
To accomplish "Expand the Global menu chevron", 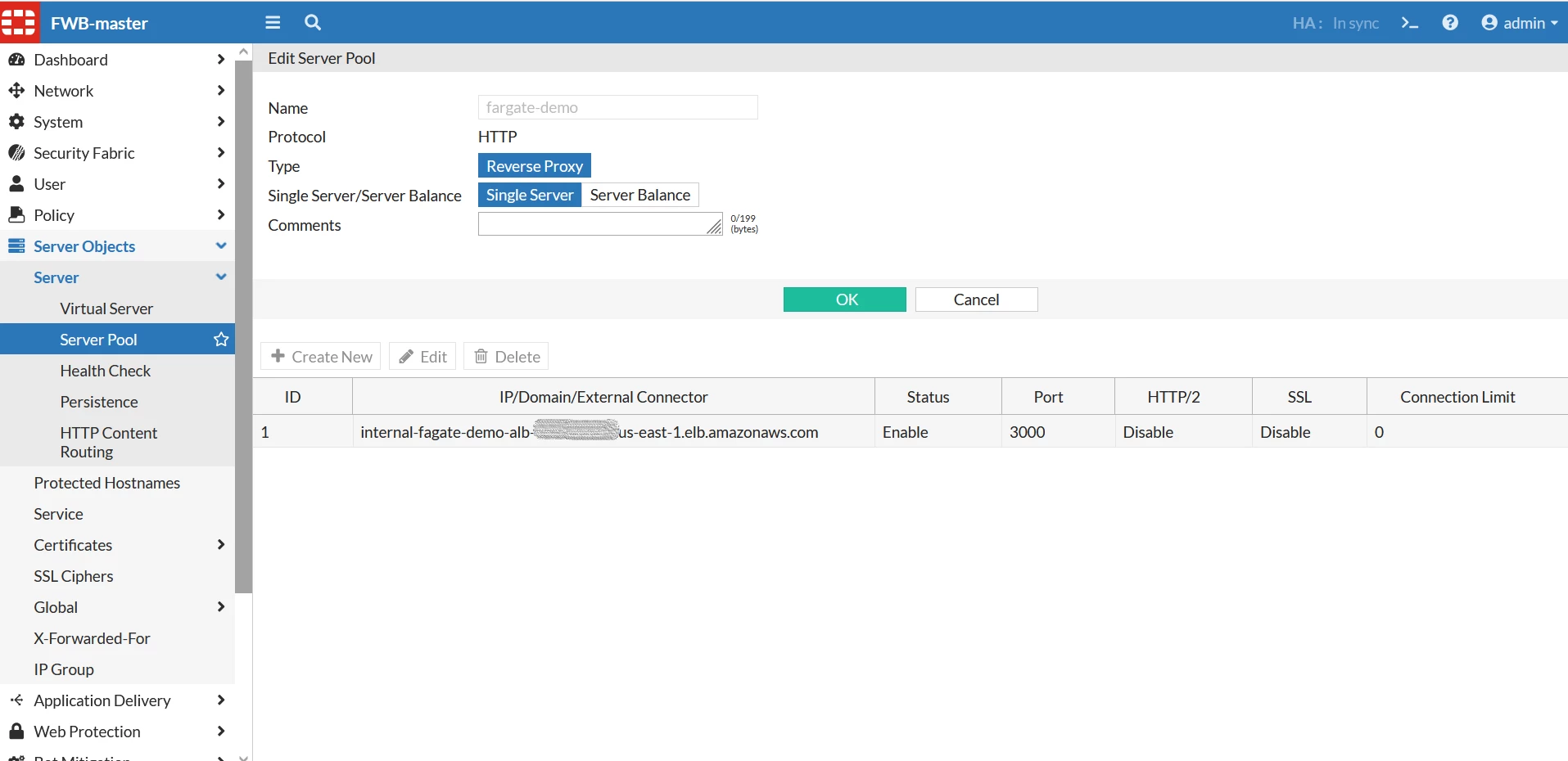I will click(220, 607).
